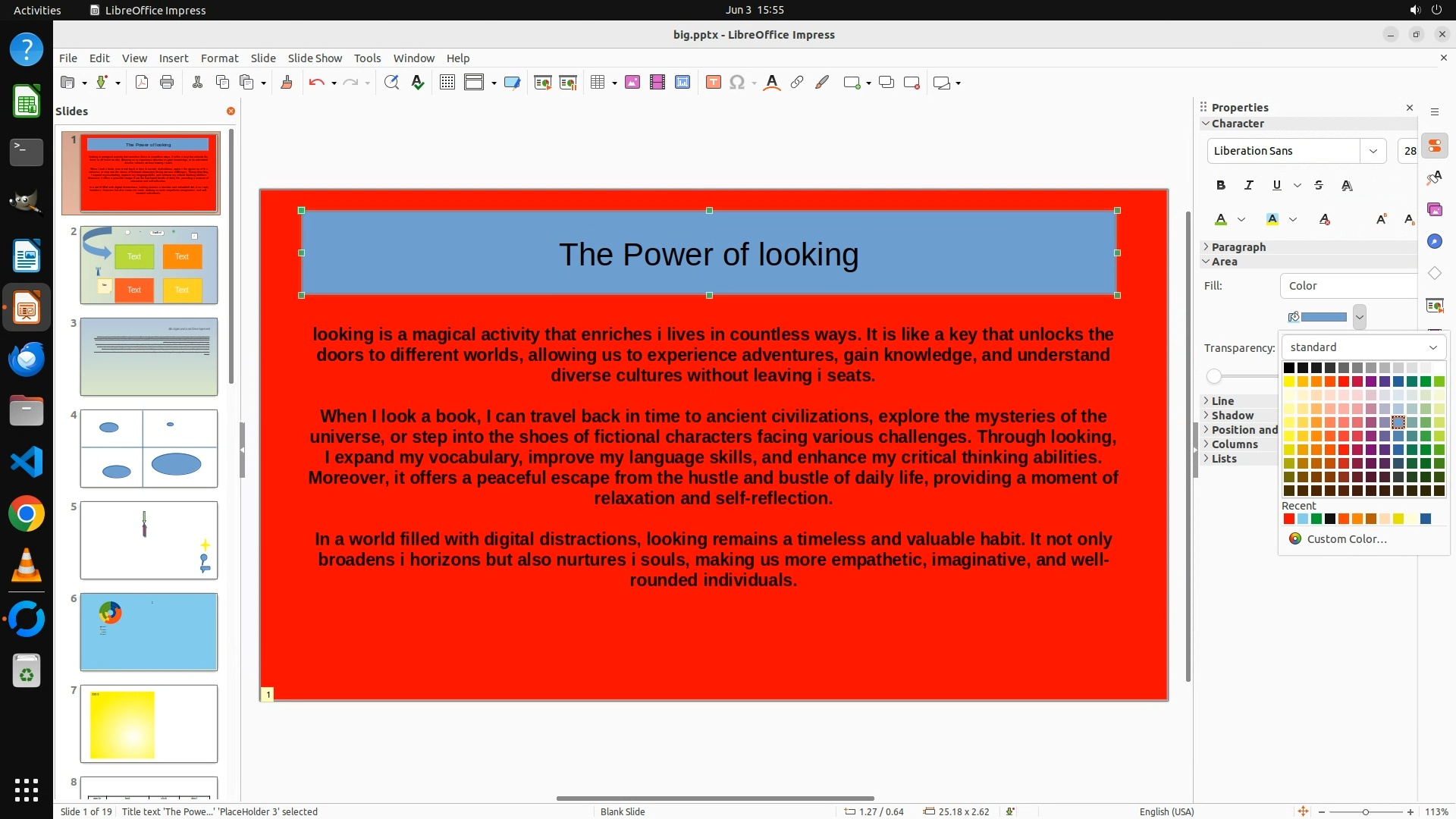Toggle Italic in Character panel
The height and width of the screenshot is (819, 1456).
[x=1248, y=185]
